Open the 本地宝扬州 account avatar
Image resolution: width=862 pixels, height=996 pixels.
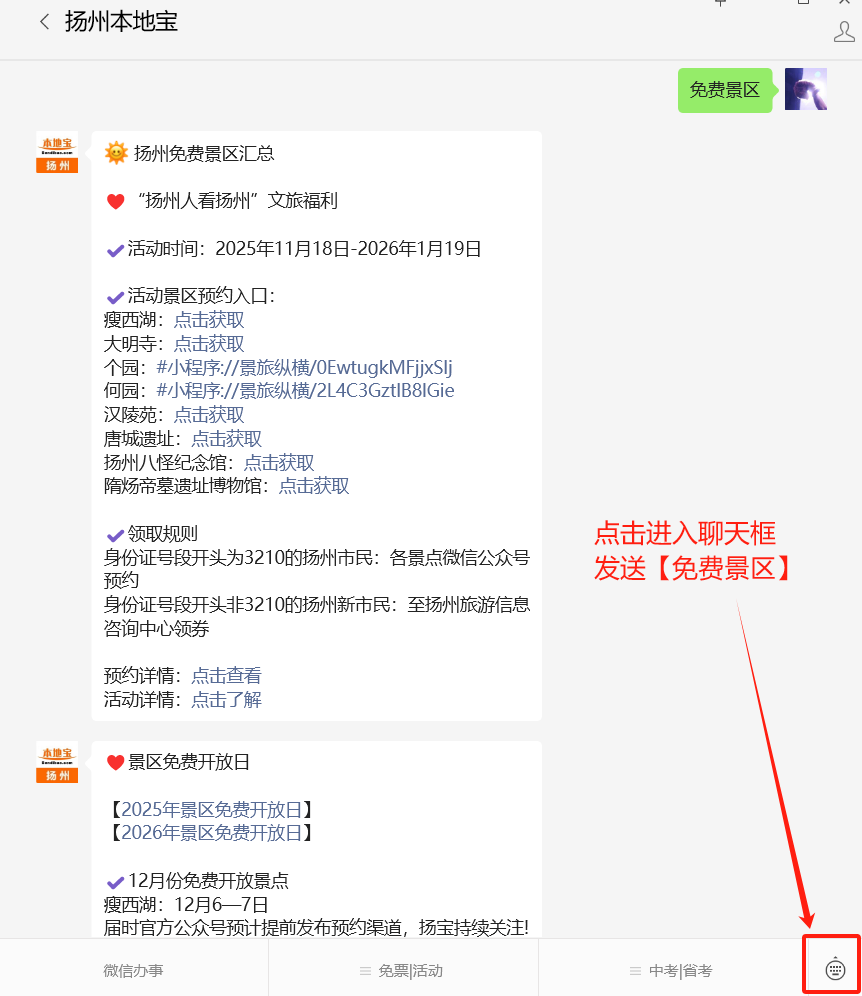tap(57, 153)
